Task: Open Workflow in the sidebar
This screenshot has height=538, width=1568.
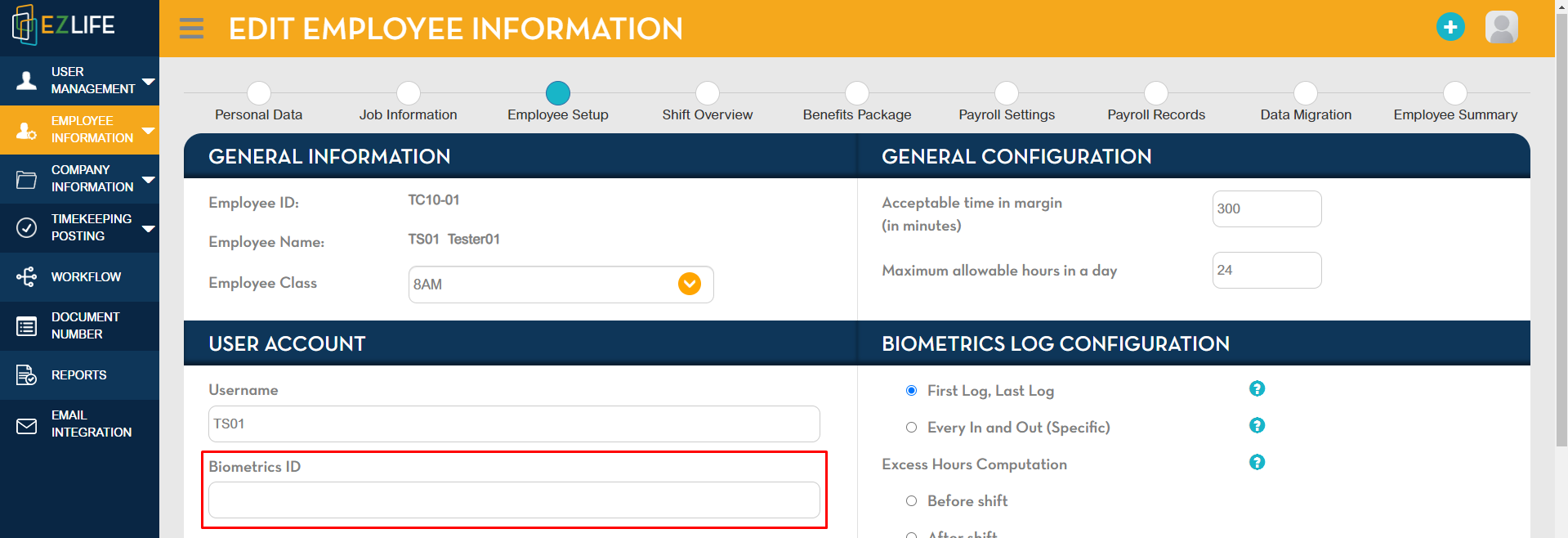Action: [x=79, y=277]
